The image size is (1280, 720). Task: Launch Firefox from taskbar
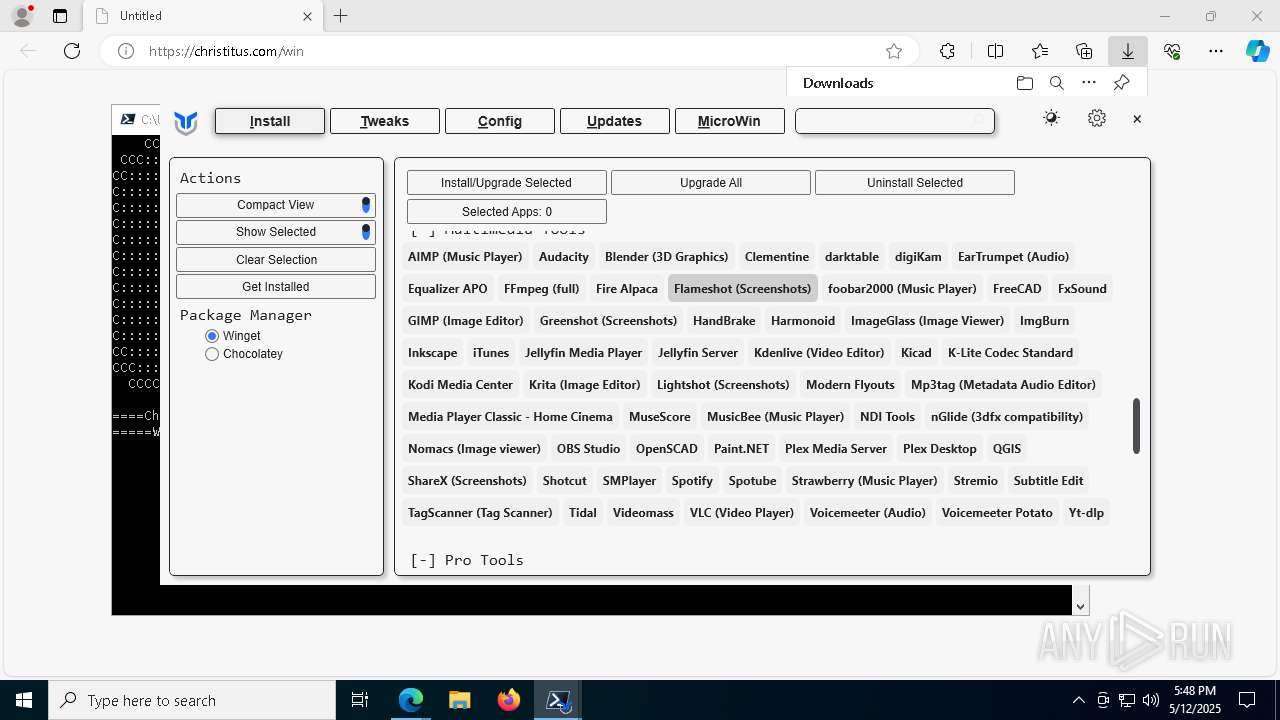(x=509, y=700)
